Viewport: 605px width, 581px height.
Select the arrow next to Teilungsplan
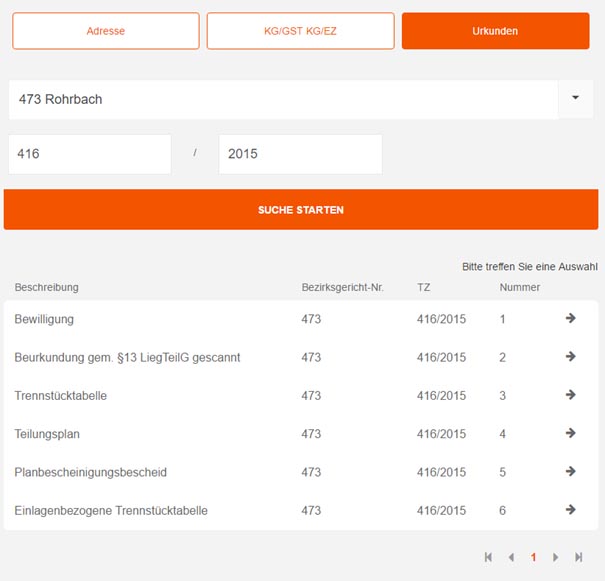(x=570, y=434)
